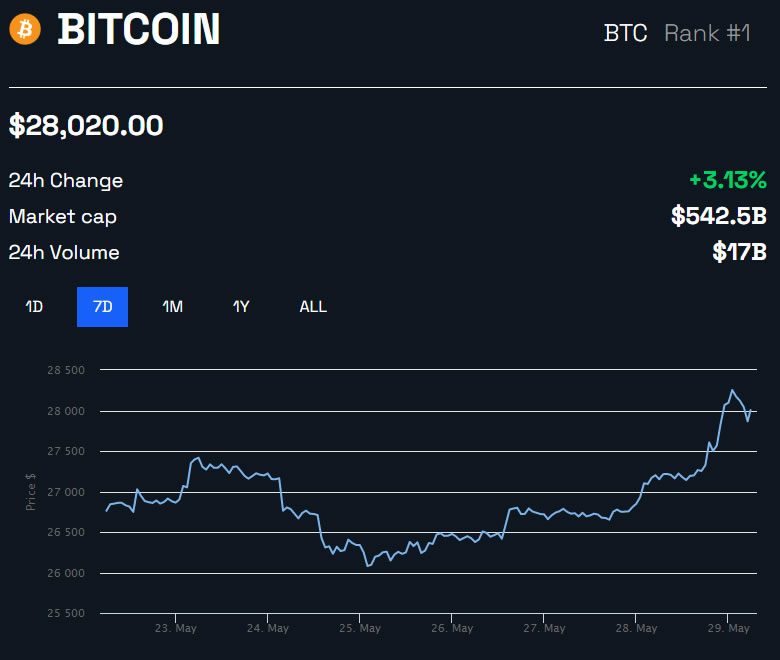Click the Rank #1 label
Viewport: 780px width, 660px height.
coord(707,33)
